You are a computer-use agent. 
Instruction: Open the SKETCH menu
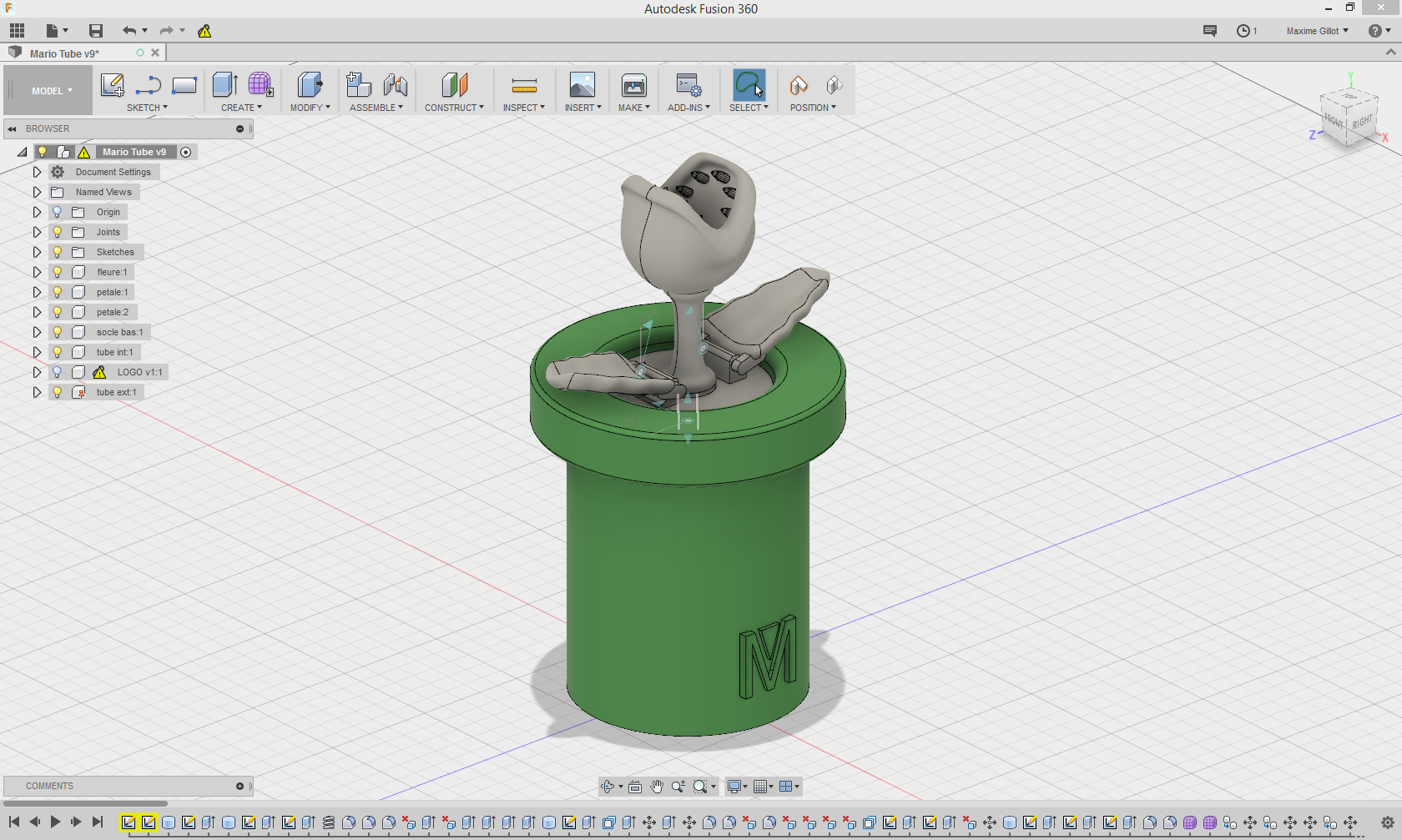click(147, 108)
